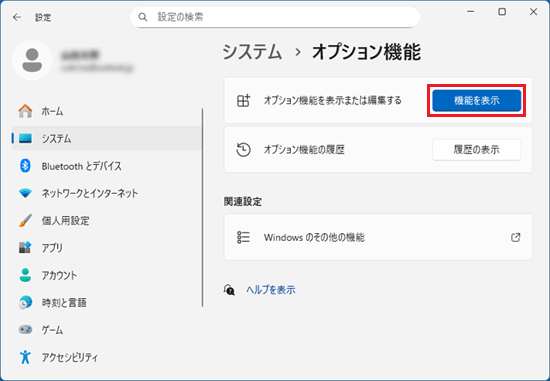Click the 履歴の表示 button

[476, 150]
